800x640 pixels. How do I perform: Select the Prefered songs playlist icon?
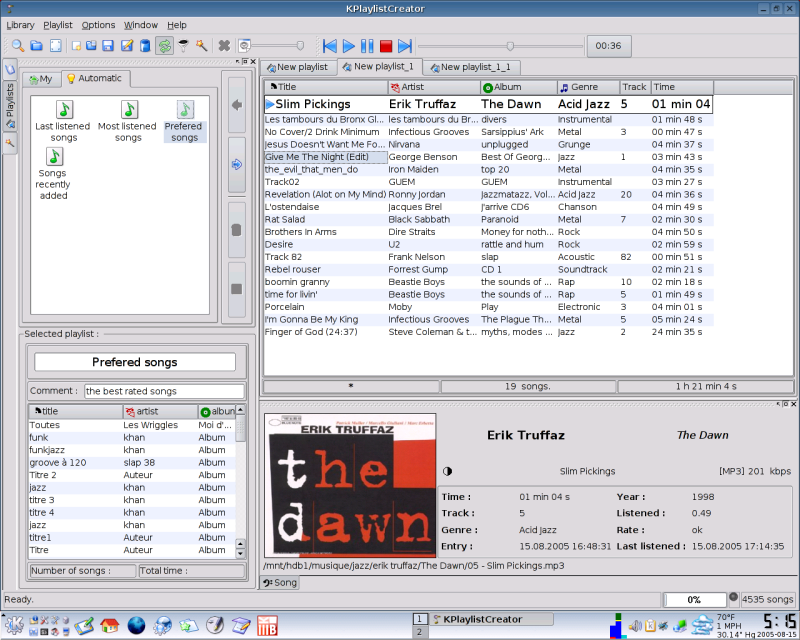click(x=185, y=121)
